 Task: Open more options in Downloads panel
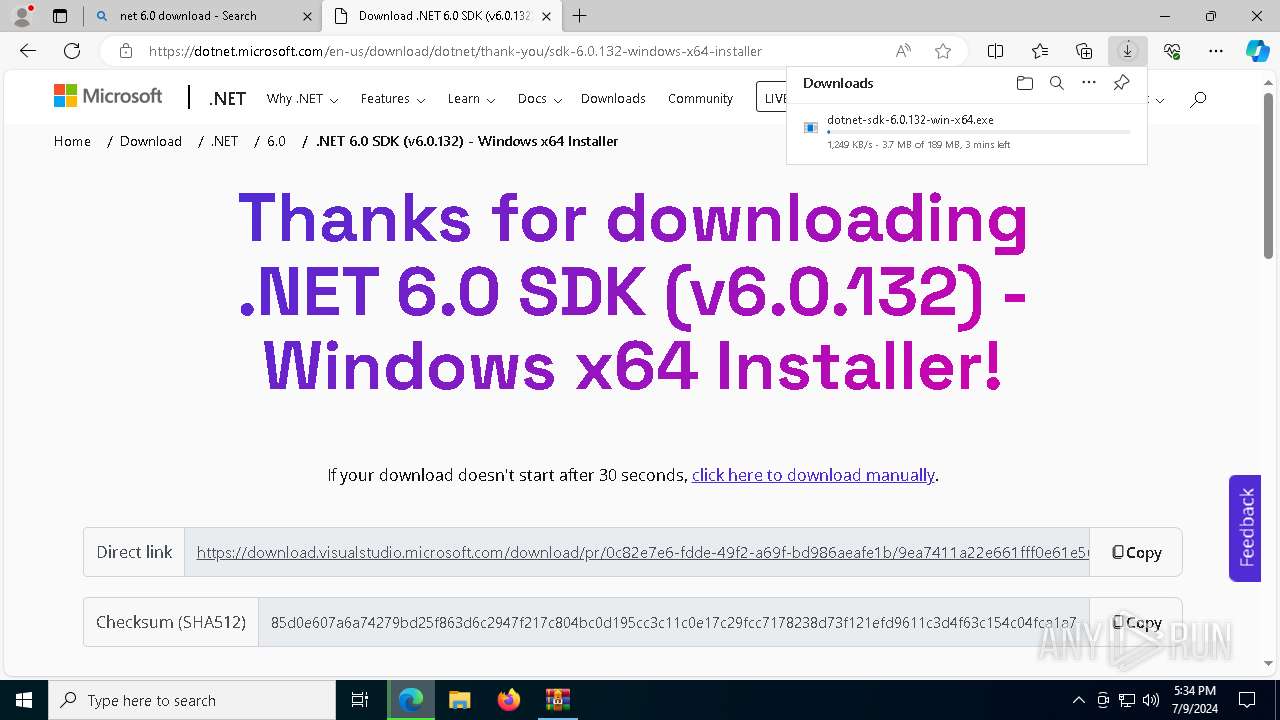pyautogui.click(x=1089, y=83)
